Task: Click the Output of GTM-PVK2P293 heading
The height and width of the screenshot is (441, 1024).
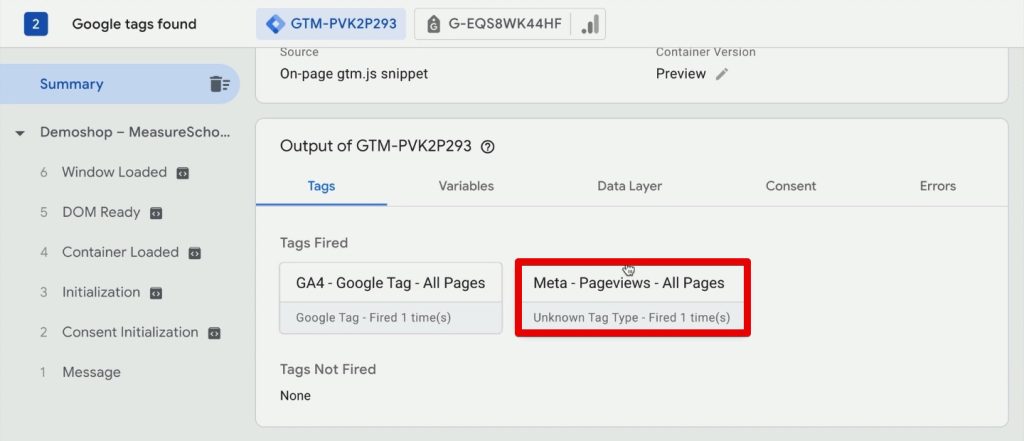Action: [x=376, y=146]
